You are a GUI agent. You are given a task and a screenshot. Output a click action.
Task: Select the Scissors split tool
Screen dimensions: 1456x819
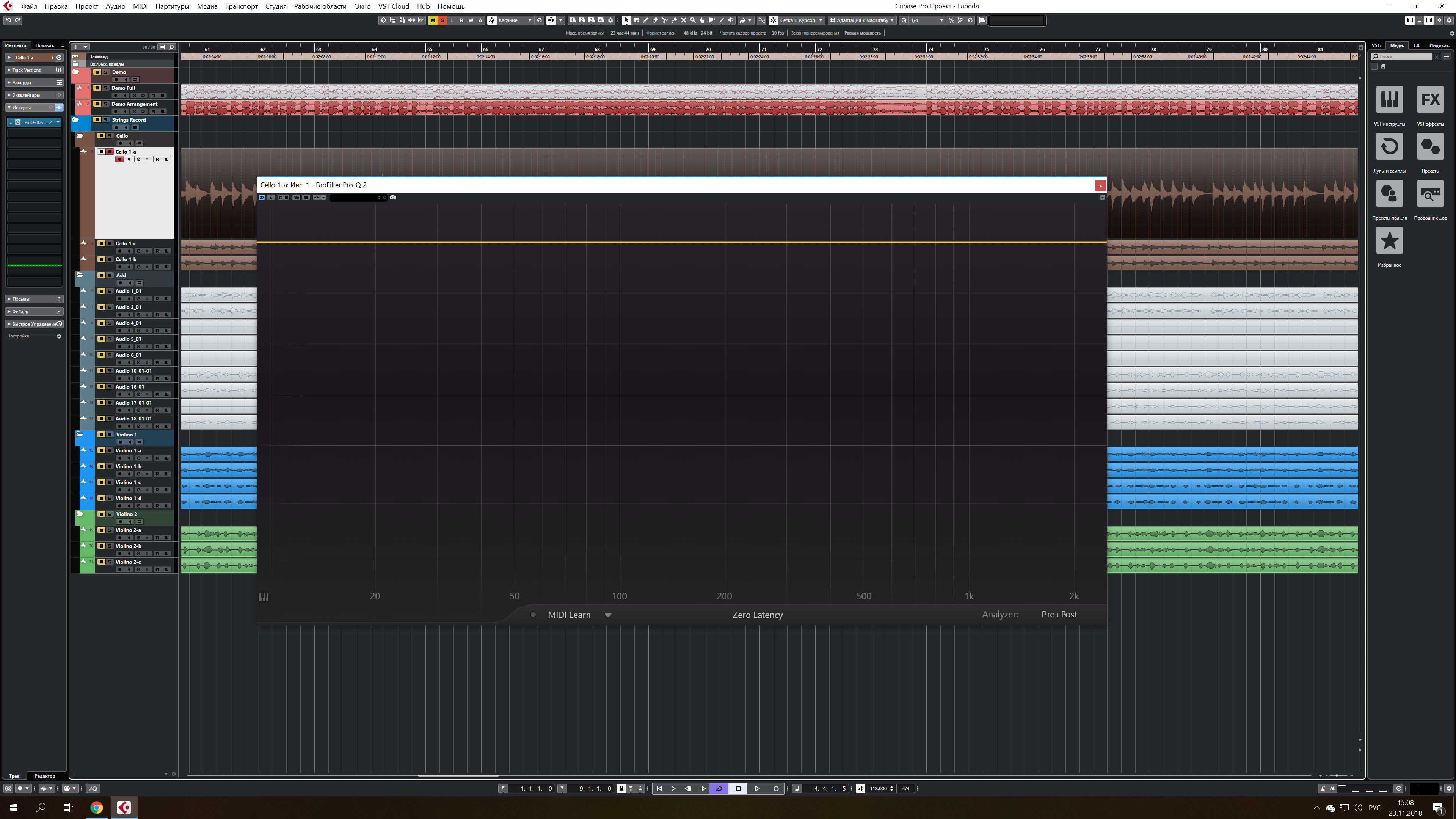pyautogui.click(x=665, y=20)
